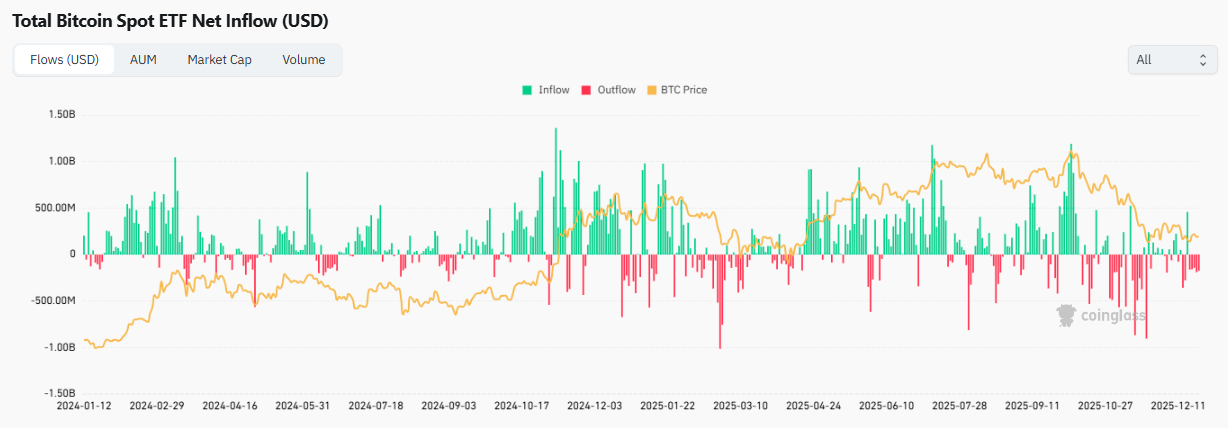Viewport: 1228px width, 428px height.
Task: Click the -1.50B y-axis label
Action: point(59,393)
